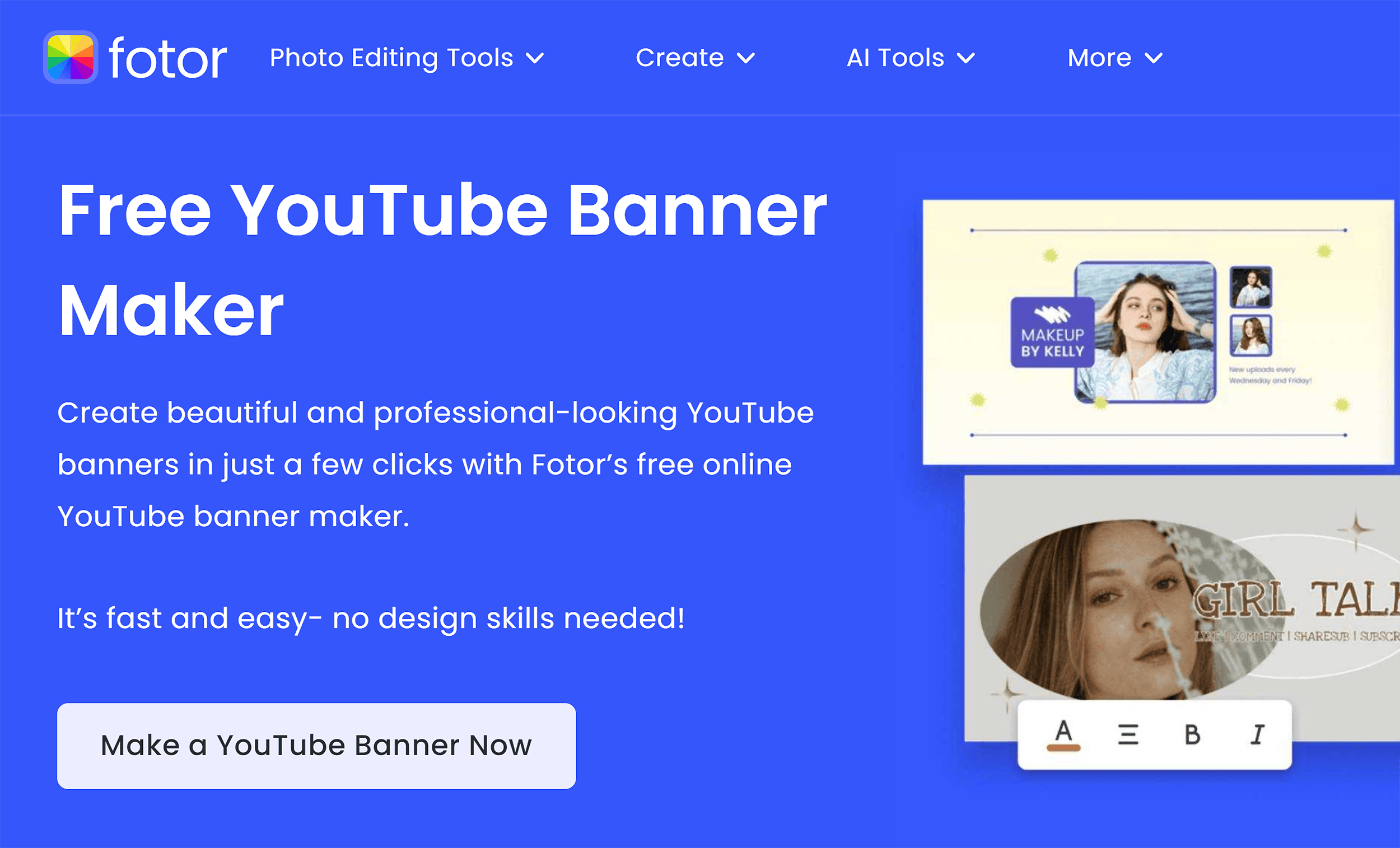Screen dimensions: 1400x848
Task: Click the Makeup by Kelly purple badge
Action: coord(1052,332)
